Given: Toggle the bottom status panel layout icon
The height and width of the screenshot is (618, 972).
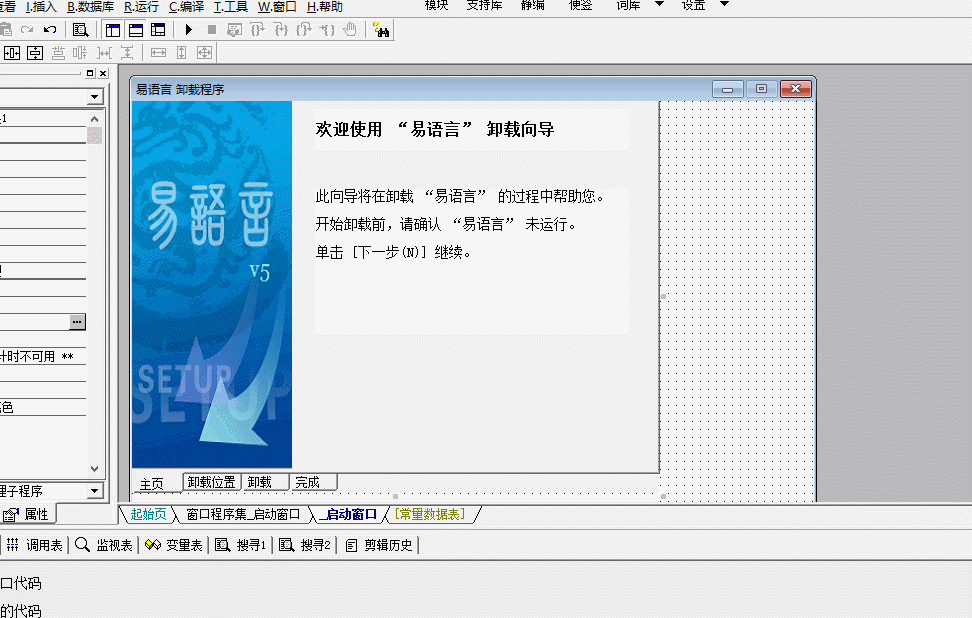Looking at the screenshot, I should tap(136, 30).
